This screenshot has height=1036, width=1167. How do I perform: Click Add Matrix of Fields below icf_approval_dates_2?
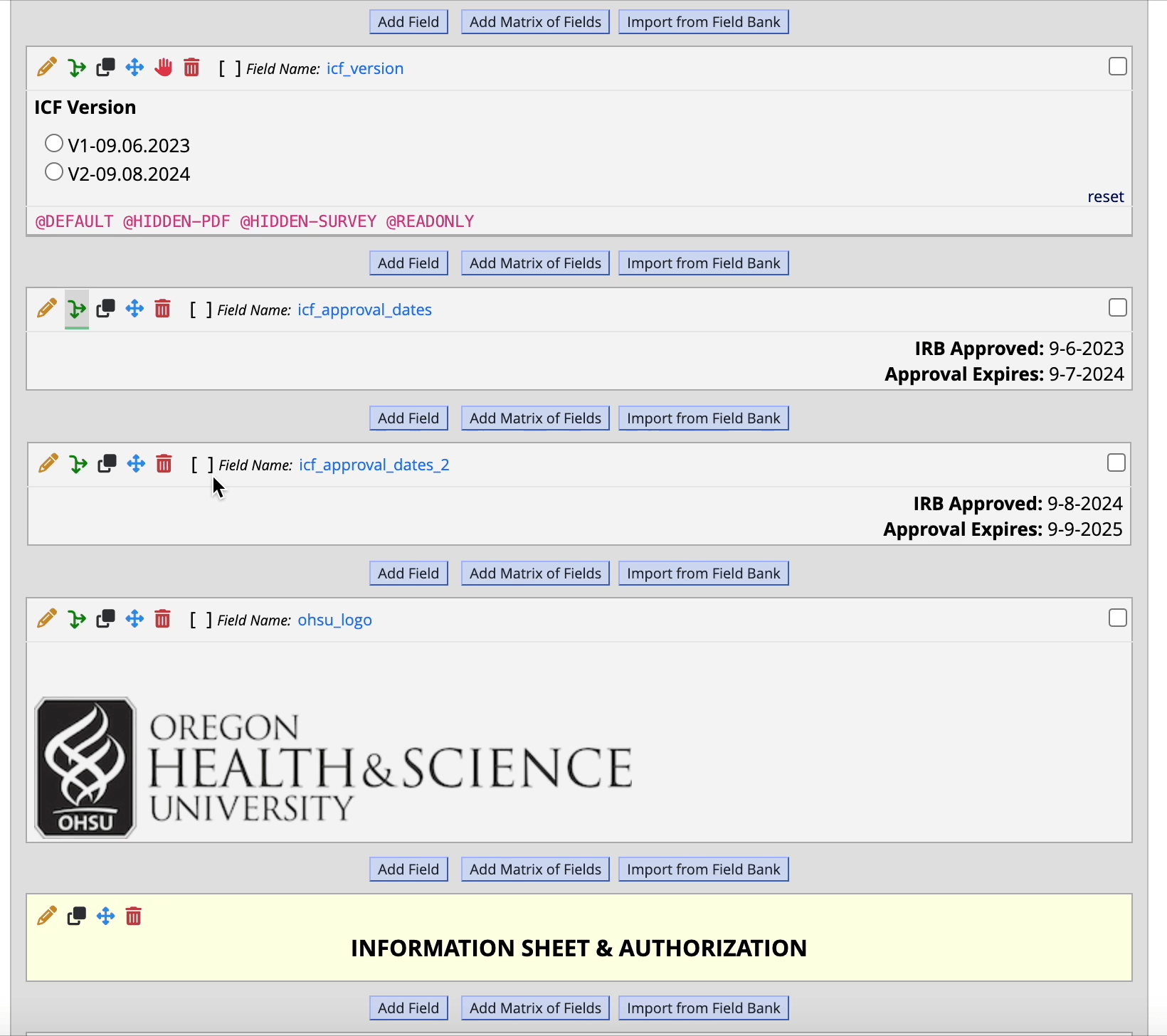535,573
